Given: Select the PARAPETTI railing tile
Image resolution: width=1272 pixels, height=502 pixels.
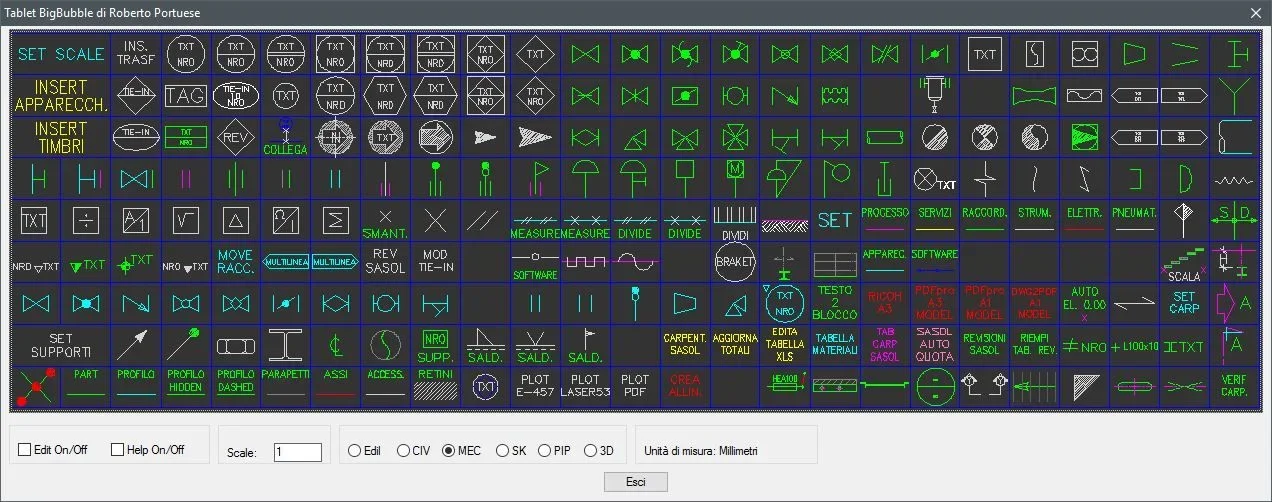Looking at the screenshot, I should click(286, 385).
